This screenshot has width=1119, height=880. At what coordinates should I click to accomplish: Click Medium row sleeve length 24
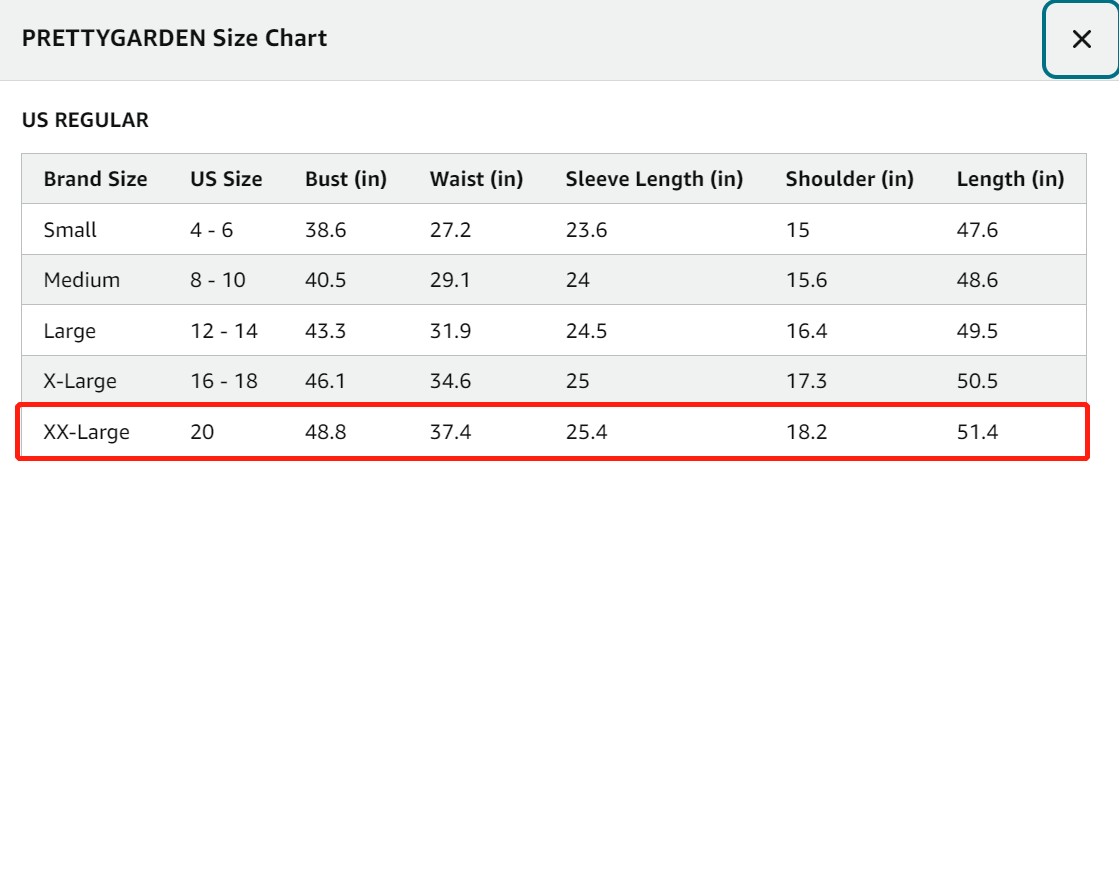pyautogui.click(x=578, y=280)
